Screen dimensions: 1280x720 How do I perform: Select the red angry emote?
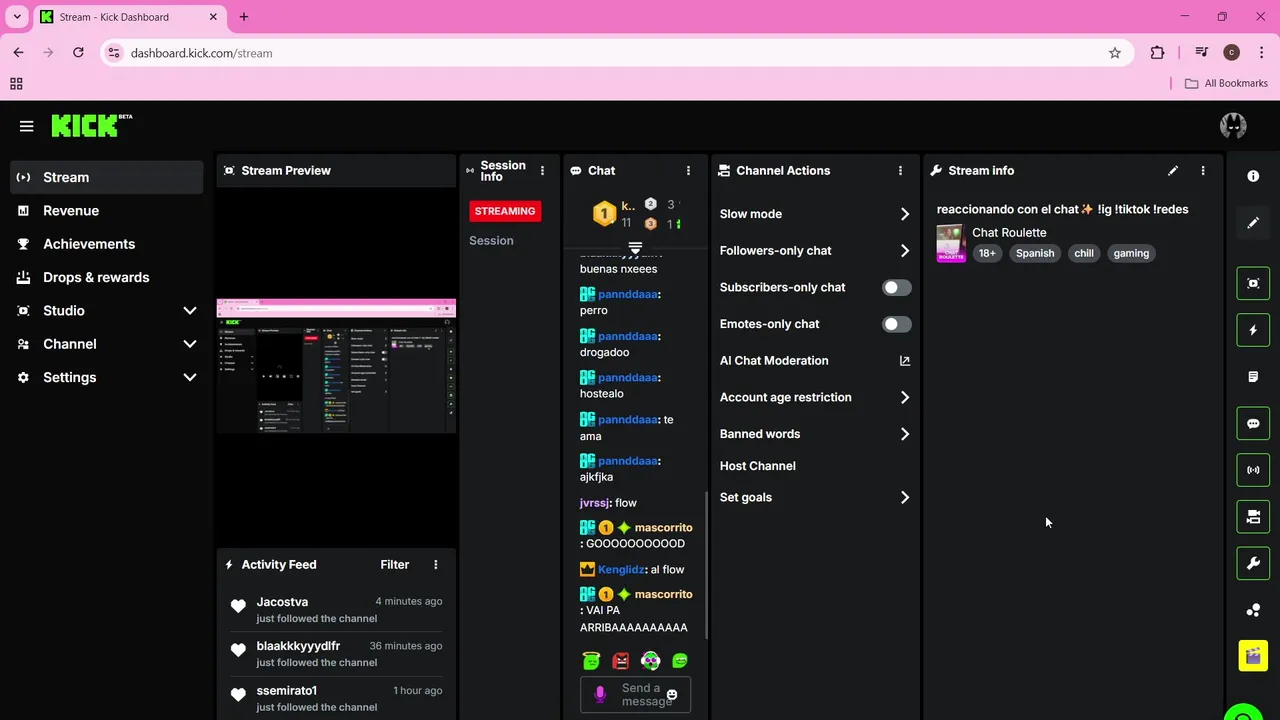tap(621, 661)
